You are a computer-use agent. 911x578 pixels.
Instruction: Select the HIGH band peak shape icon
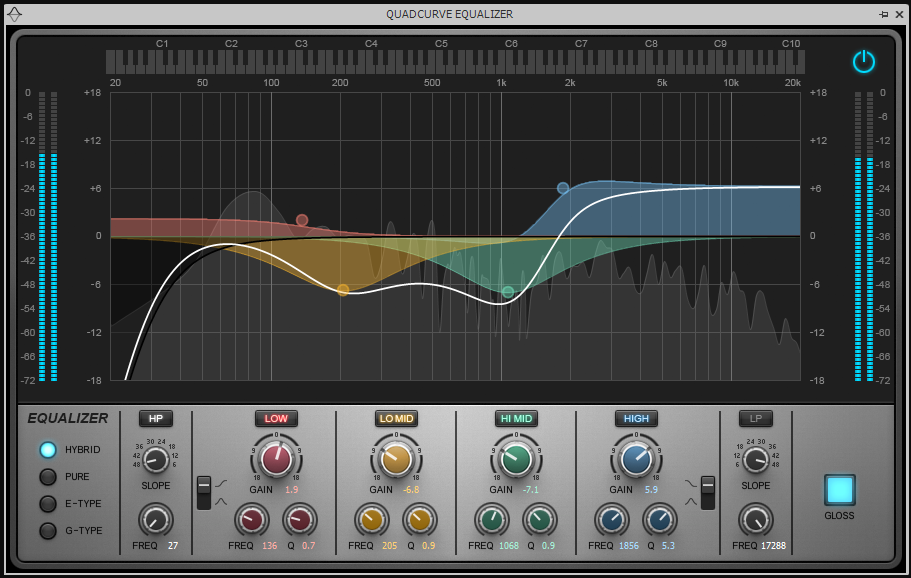click(690, 501)
